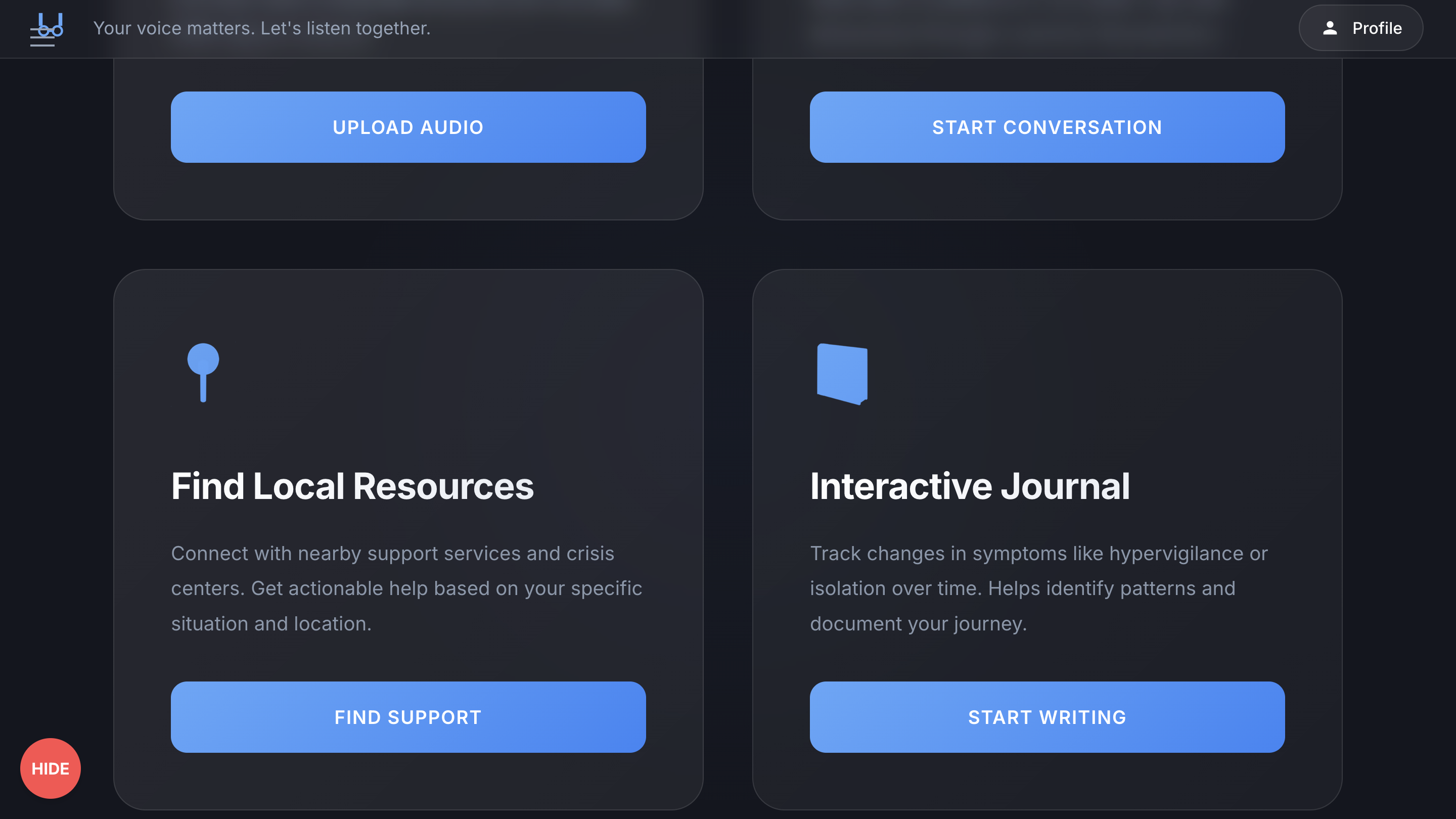Click the 'Your voice matters' tagline text
Viewport: 1456px width, 819px height.
[262, 28]
